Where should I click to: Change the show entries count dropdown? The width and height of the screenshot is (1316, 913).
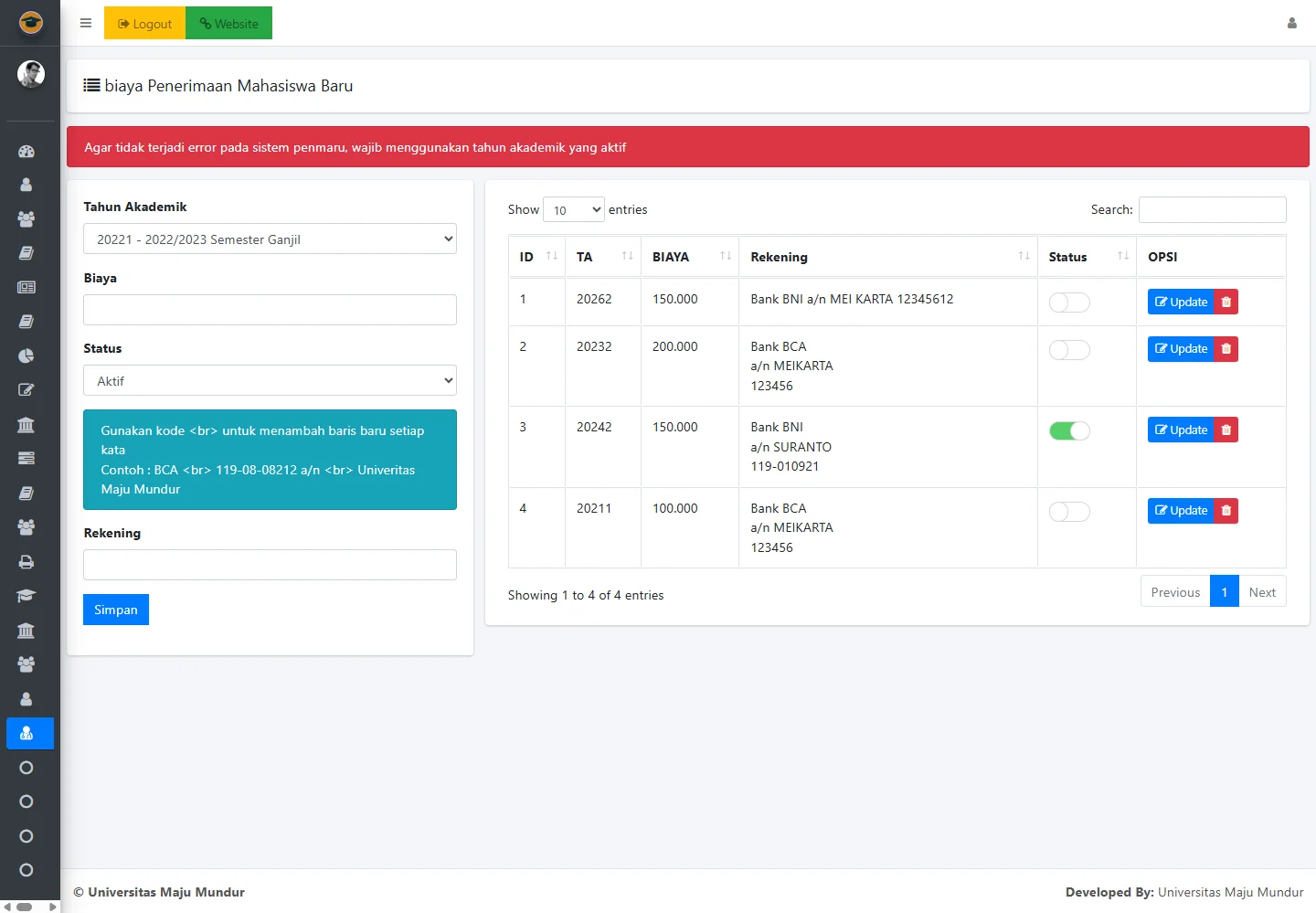coord(573,210)
